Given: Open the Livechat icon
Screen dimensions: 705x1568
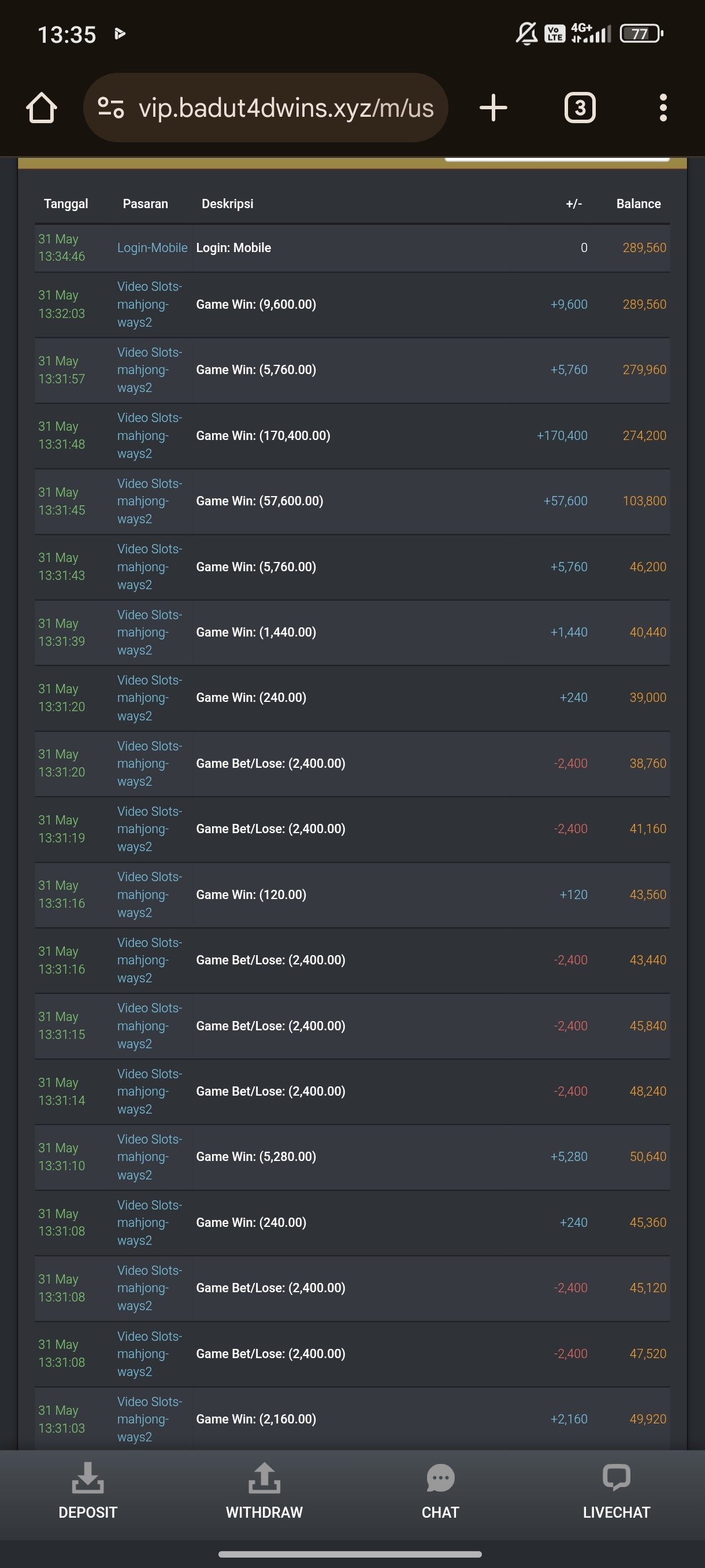Looking at the screenshot, I should (x=616, y=1478).
